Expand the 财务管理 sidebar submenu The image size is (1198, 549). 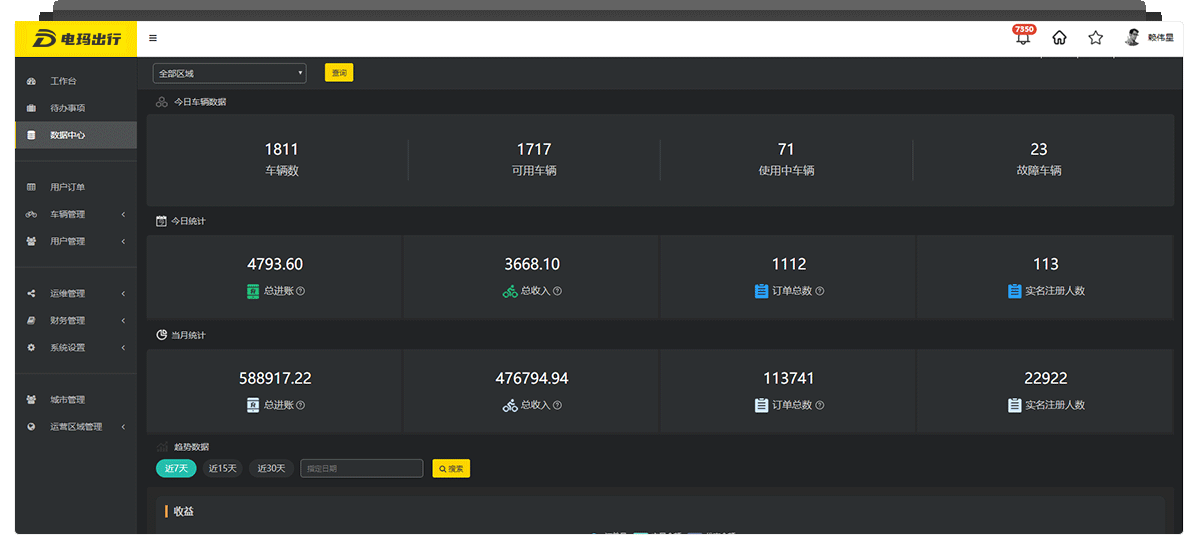coord(76,321)
